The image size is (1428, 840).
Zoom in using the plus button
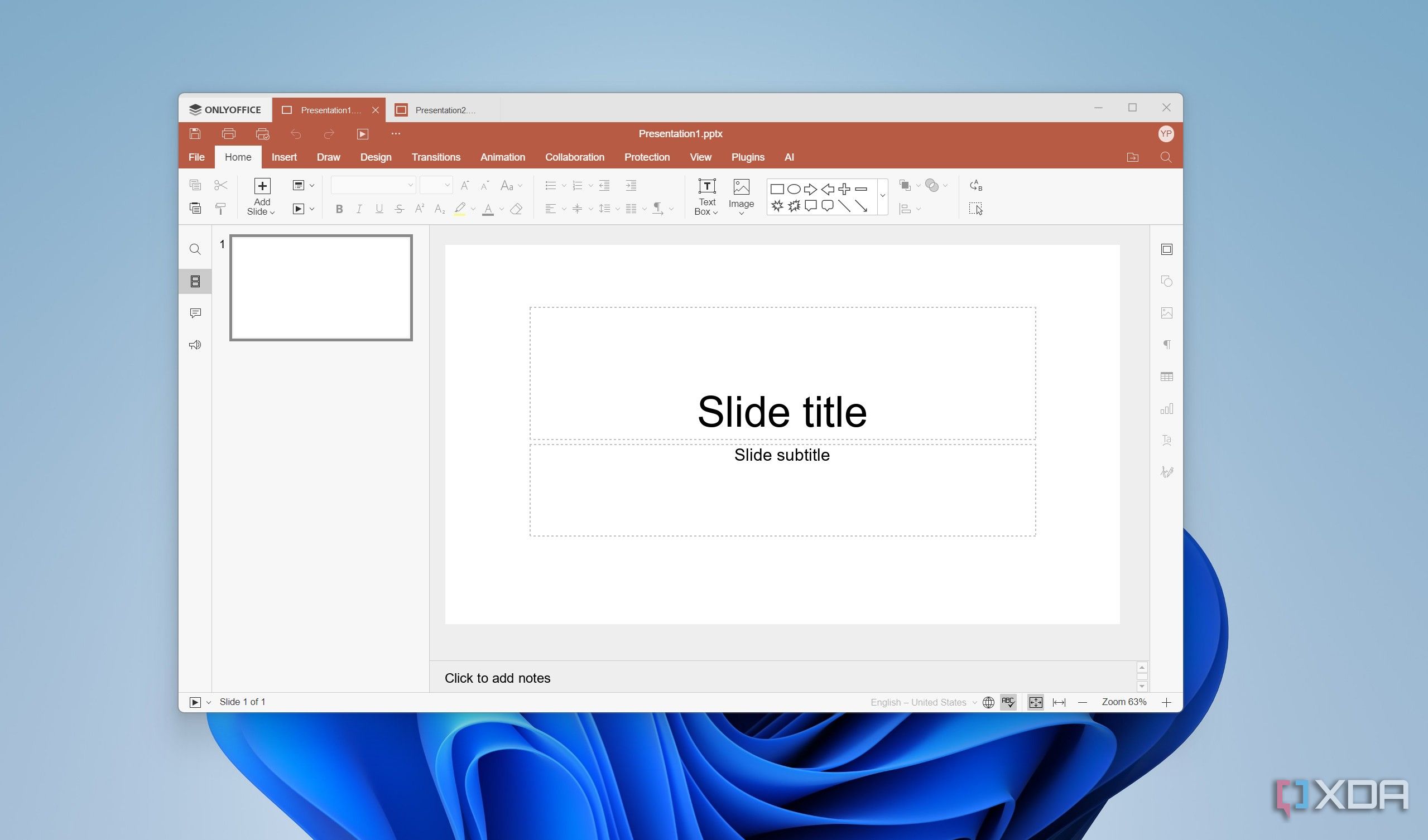pyautogui.click(x=1166, y=702)
